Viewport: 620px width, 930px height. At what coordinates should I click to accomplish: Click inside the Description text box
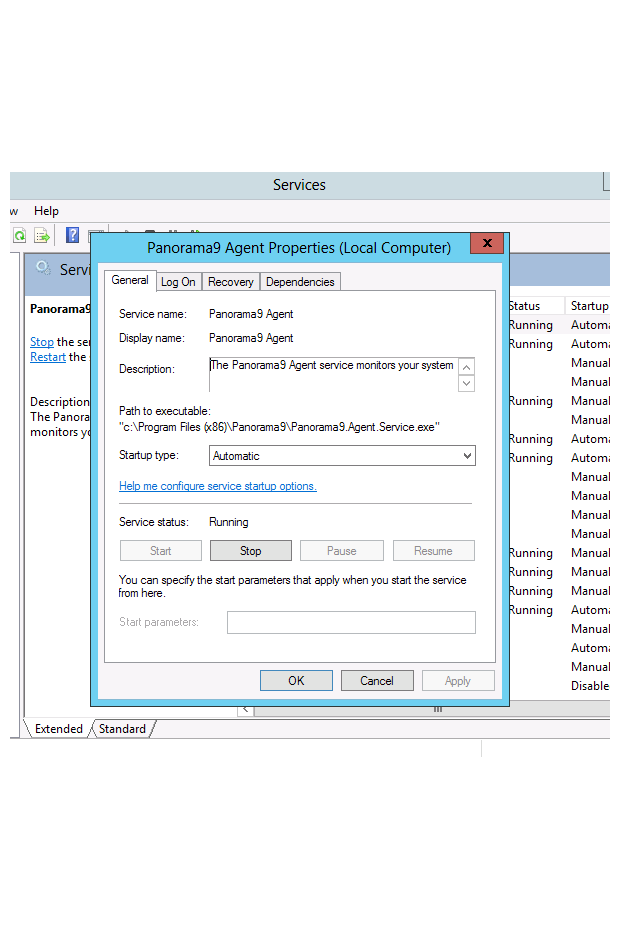pos(333,375)
